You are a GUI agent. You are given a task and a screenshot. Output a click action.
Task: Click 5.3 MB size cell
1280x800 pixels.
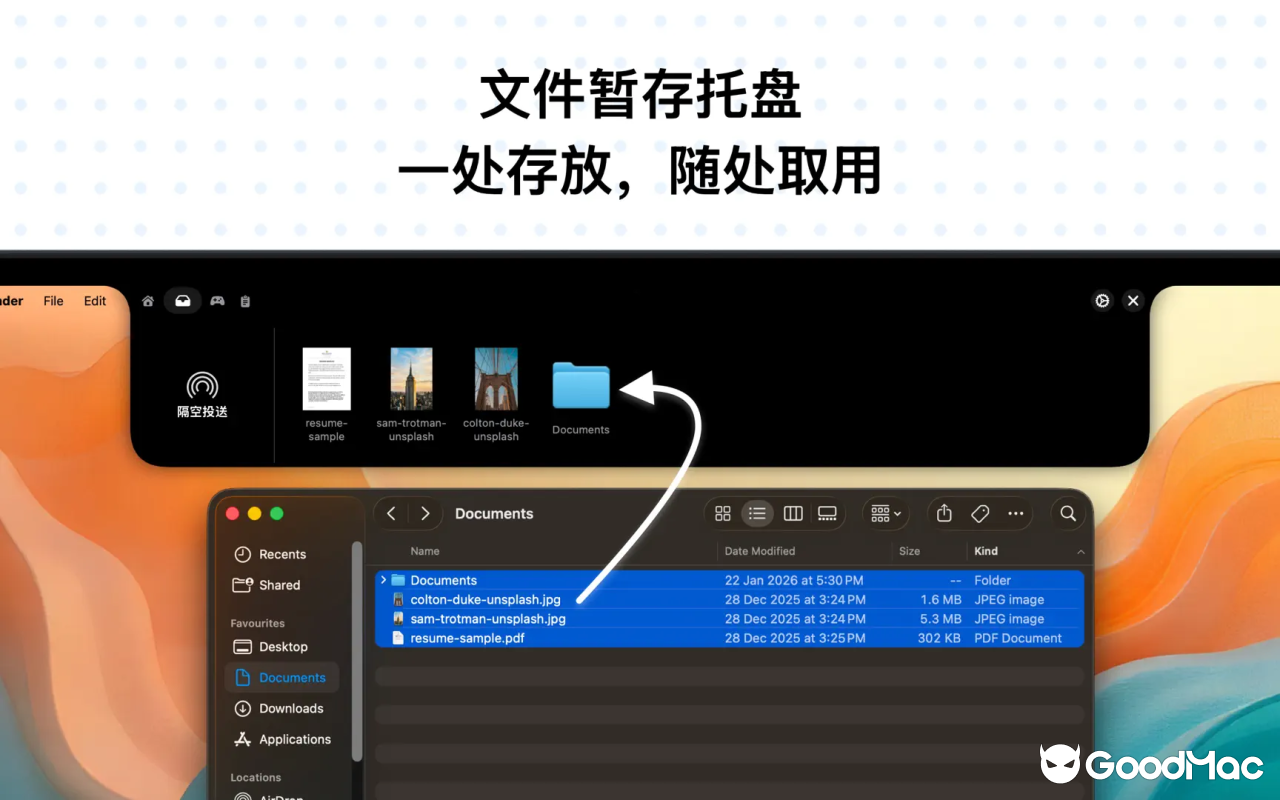(941, 619)
